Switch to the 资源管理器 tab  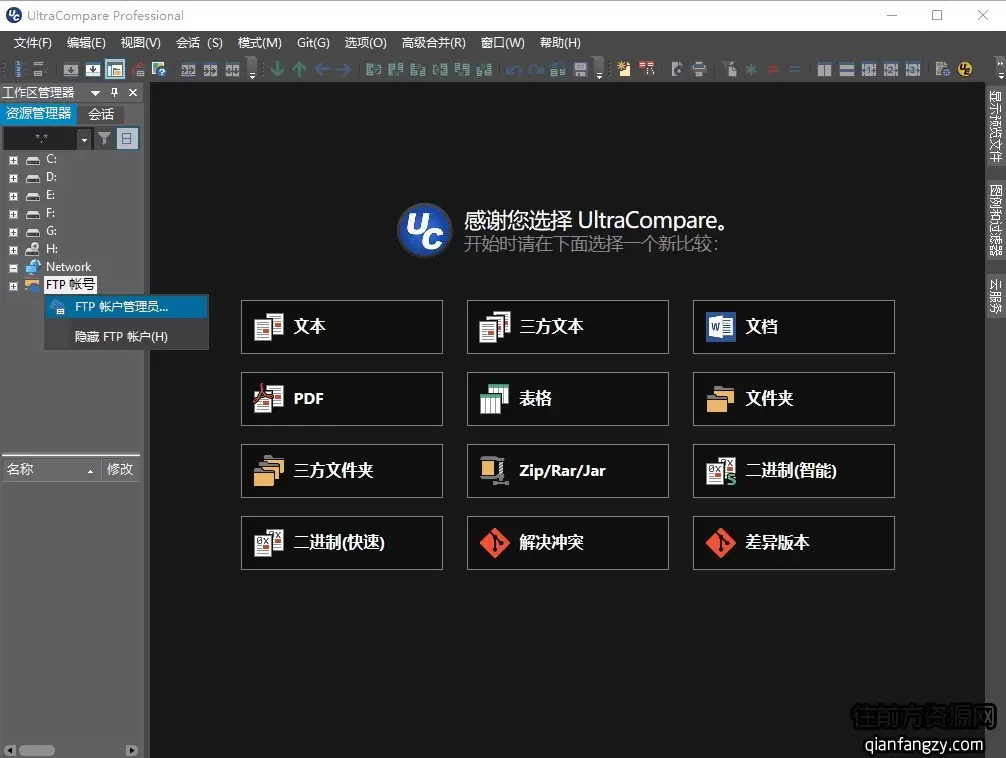38,114
